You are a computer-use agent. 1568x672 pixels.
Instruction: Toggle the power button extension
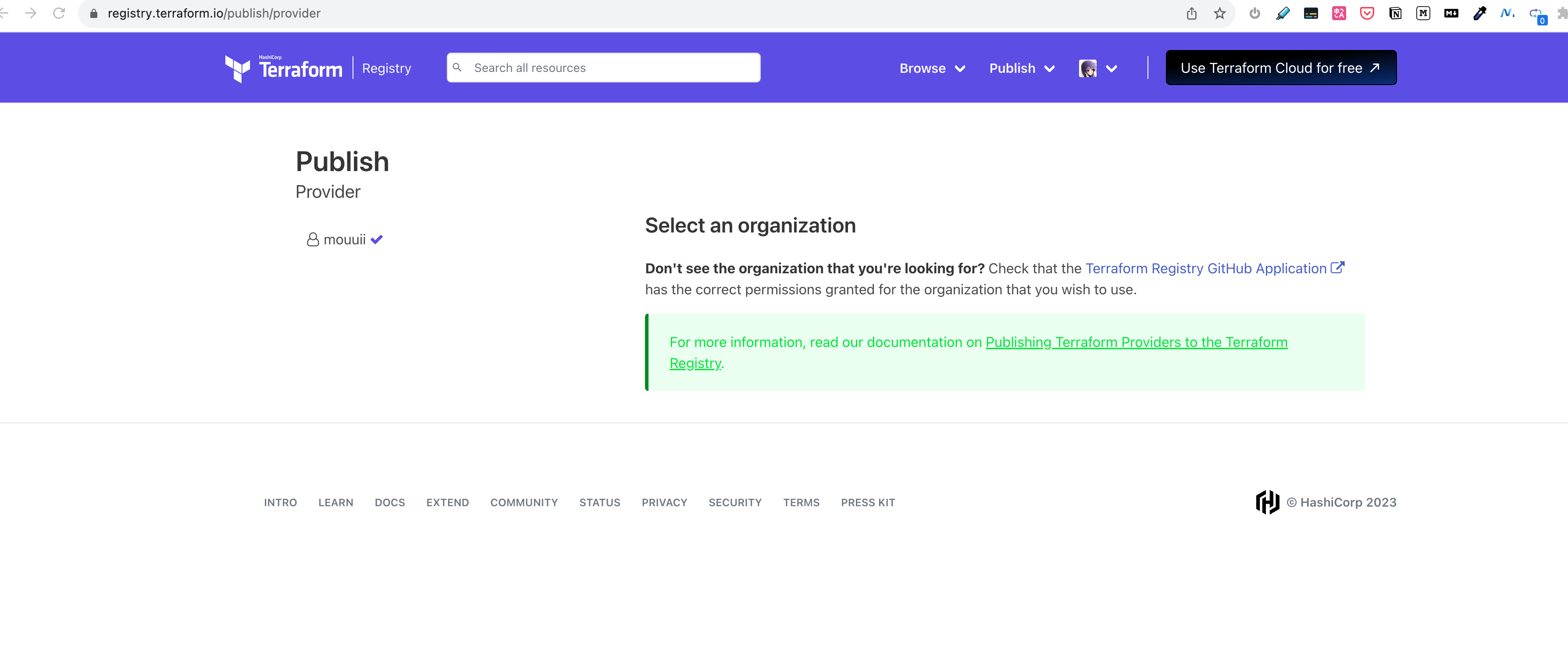(1254, 13)
